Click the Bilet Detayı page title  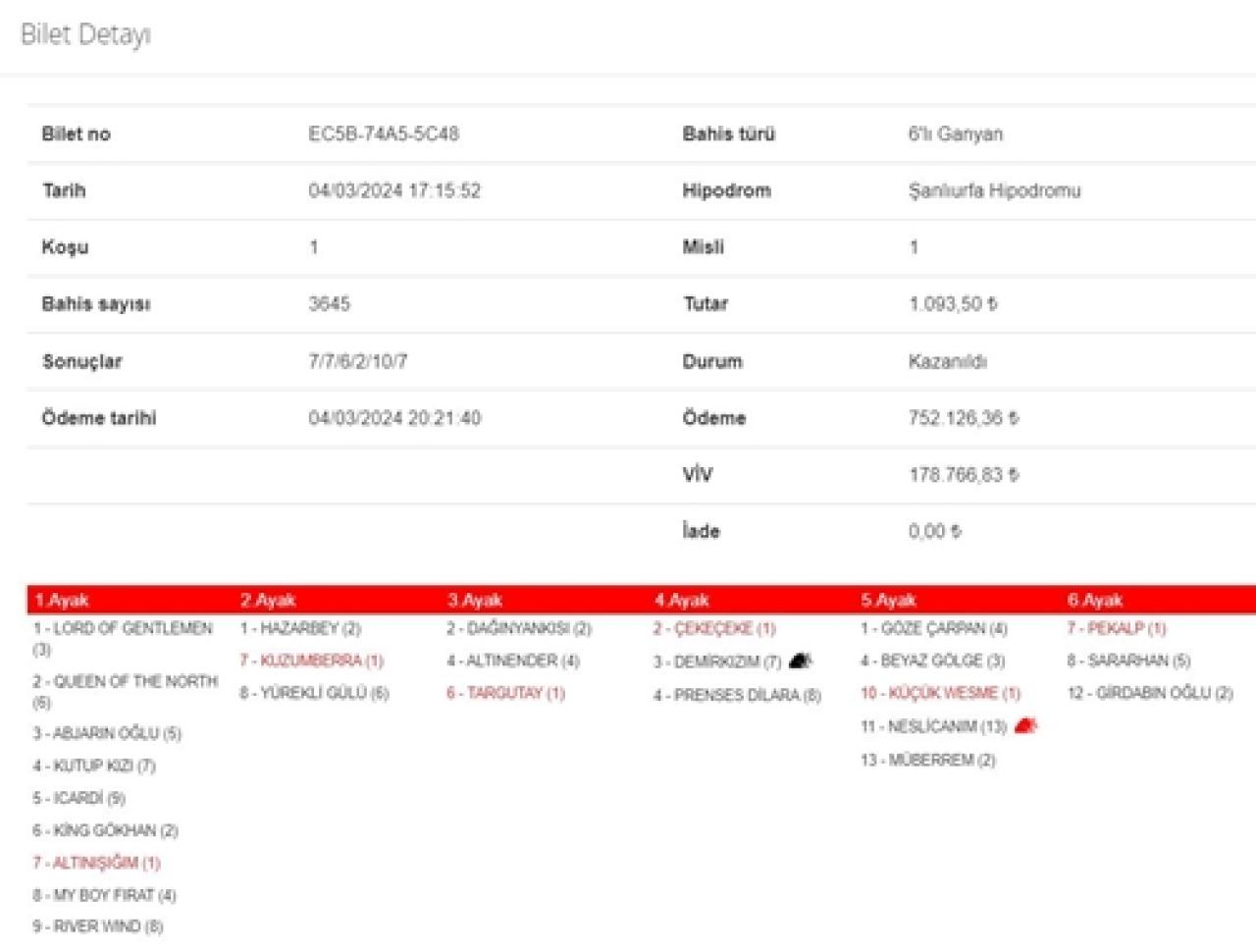click(x=85, y=34)
